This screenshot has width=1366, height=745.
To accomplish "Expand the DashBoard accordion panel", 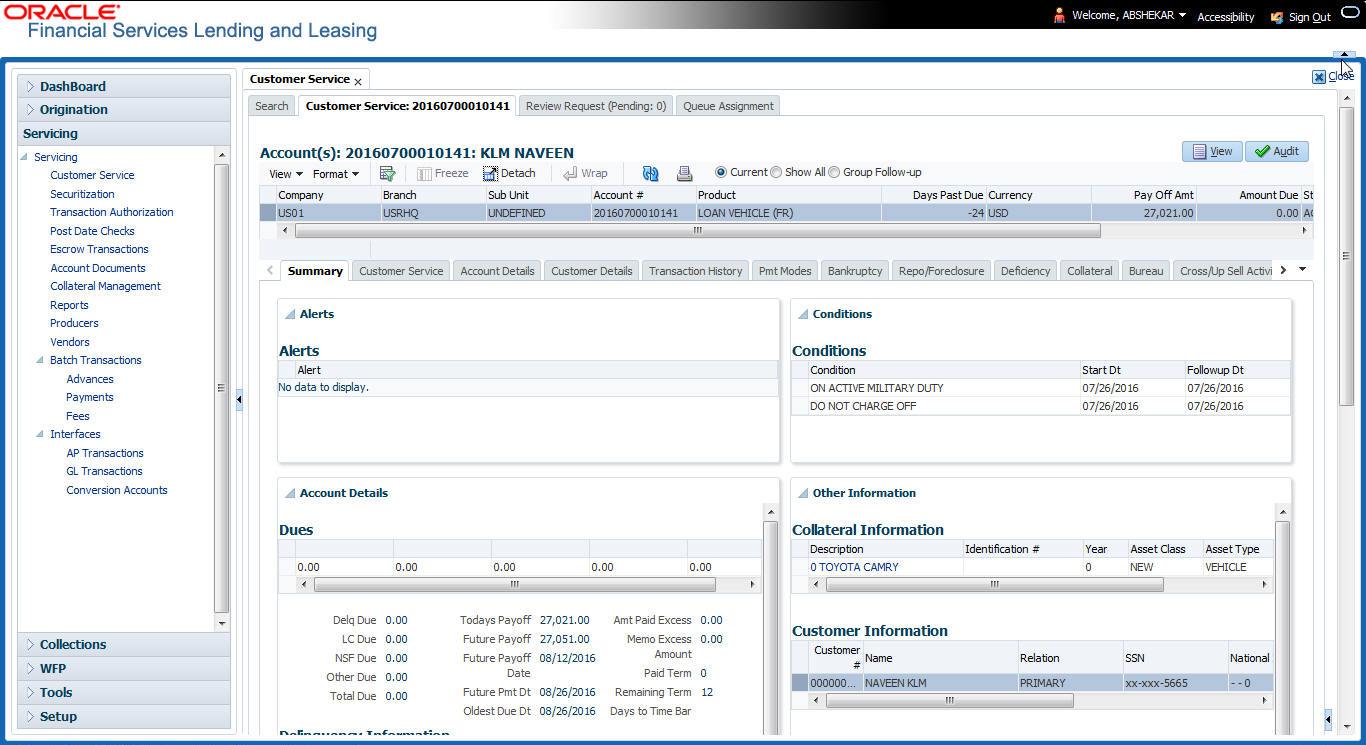I will pos(124,86).
